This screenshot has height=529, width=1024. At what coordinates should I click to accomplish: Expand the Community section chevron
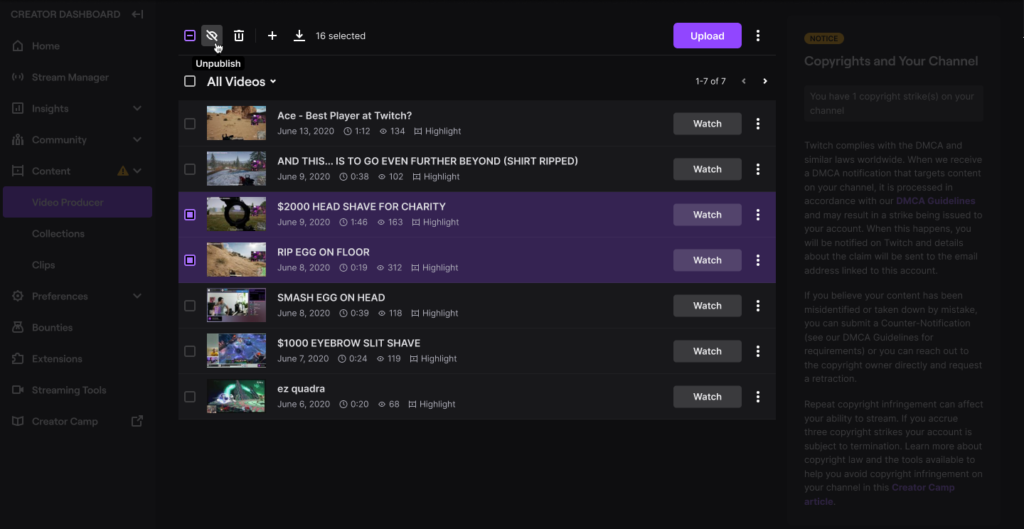pyautogui.click(x=137, y=140)
